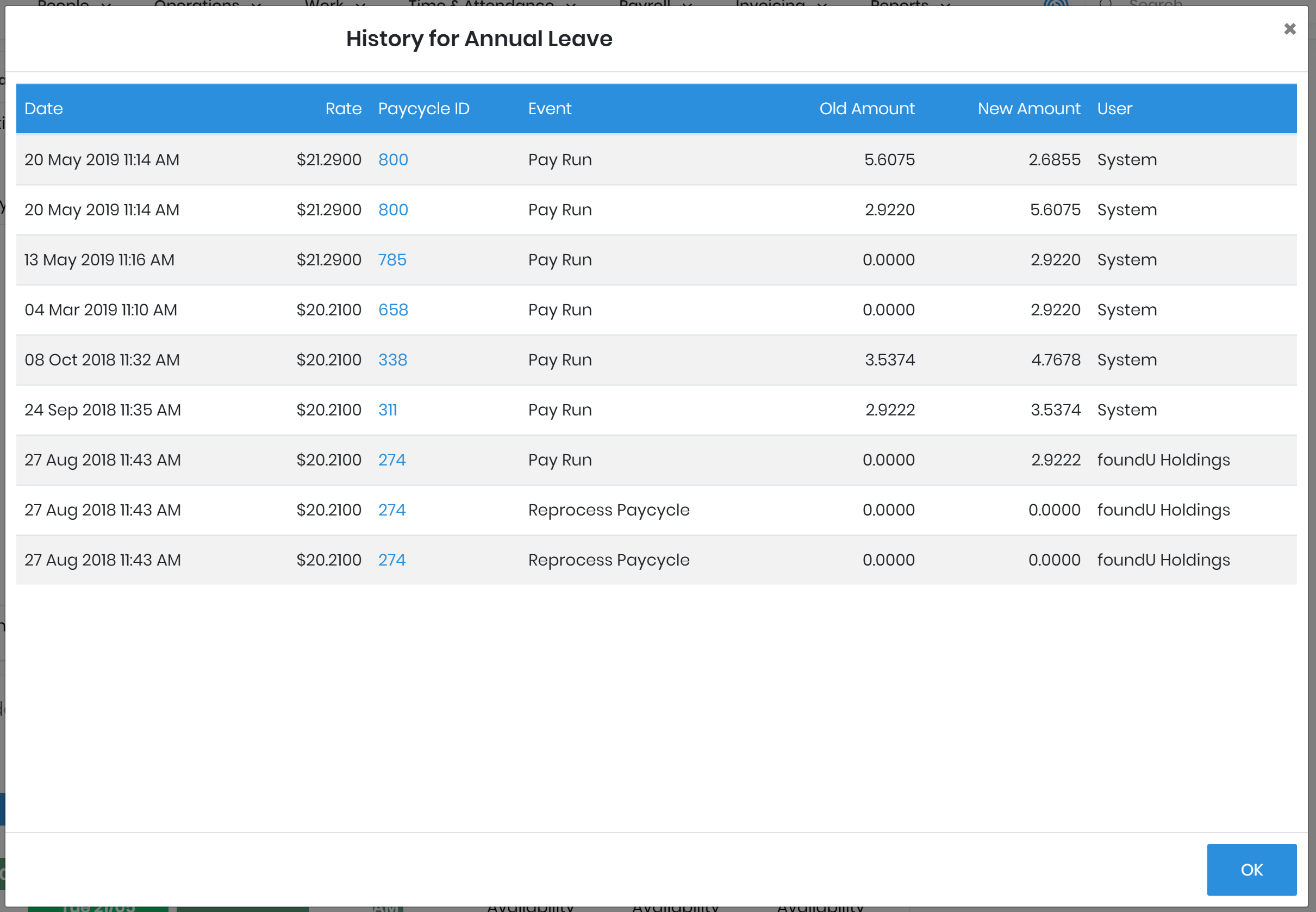The image size is (1316, 912).
Task: Open paycycle 338 link
Action: point(392,360)
